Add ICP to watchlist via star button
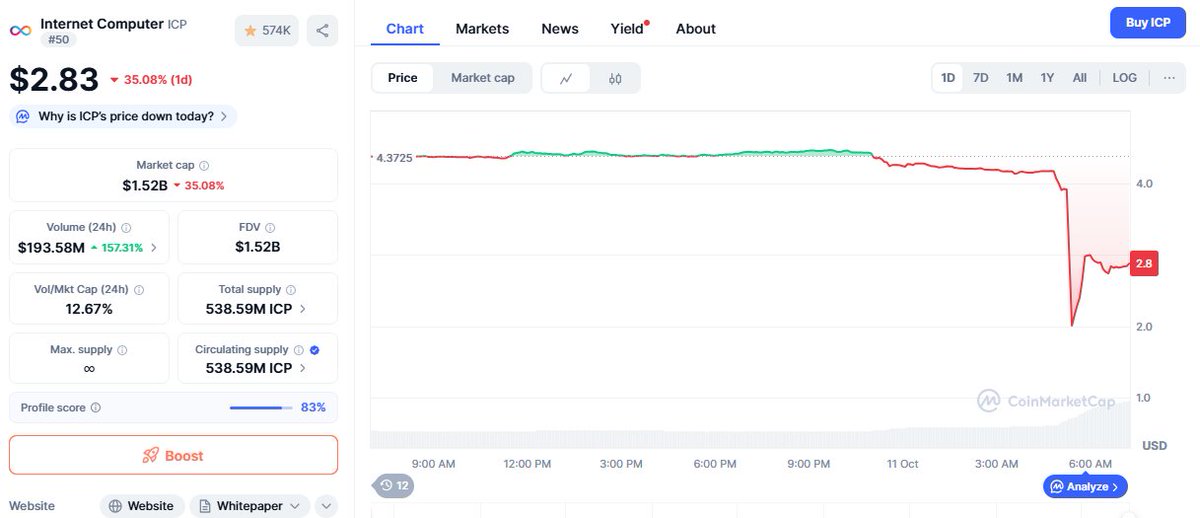 point(267,31)
